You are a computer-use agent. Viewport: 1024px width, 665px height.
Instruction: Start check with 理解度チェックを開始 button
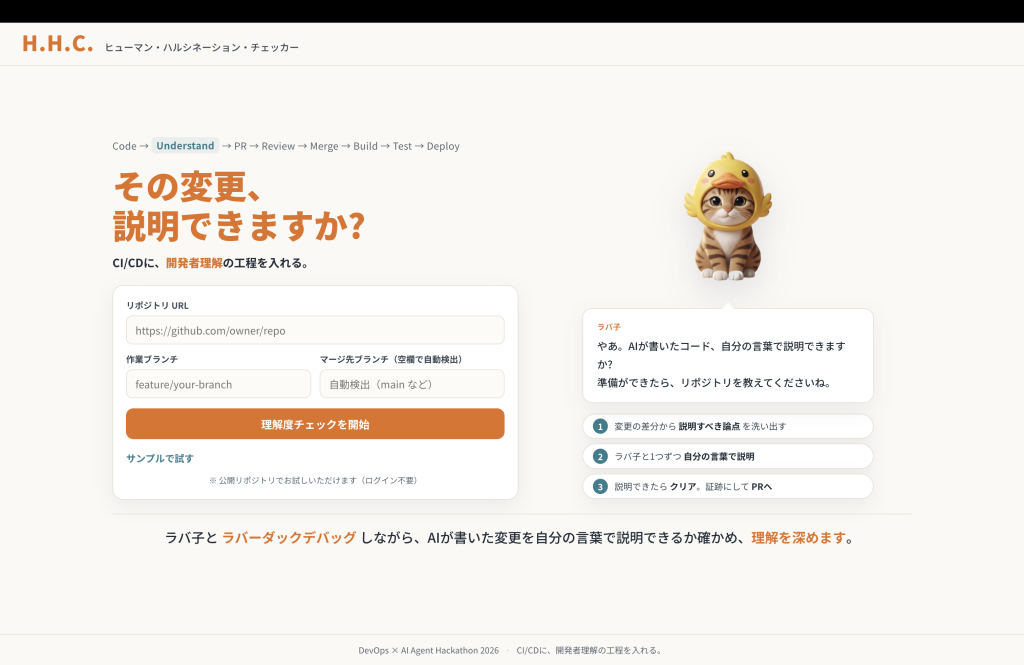[x=315, y=424]
